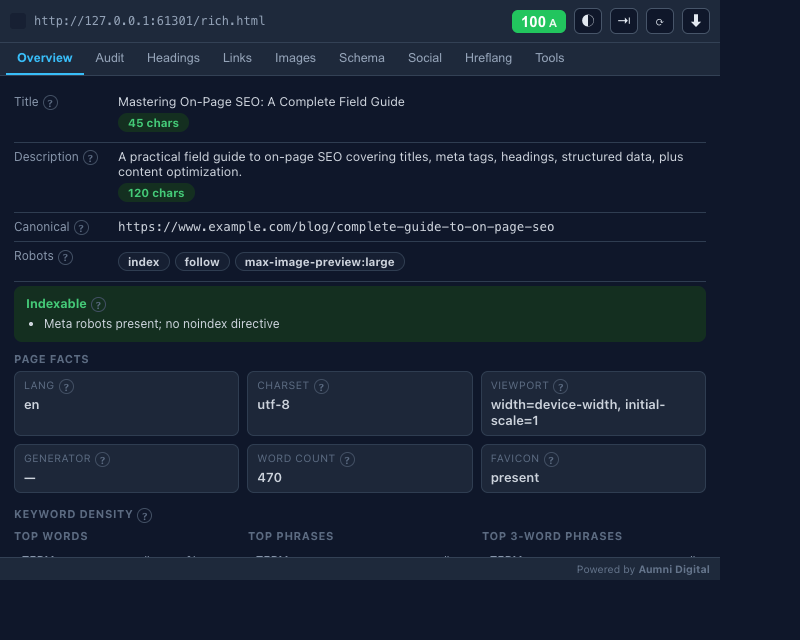The height and width of the screenshot is (640, 800).
Task: Click the TOP WORDS column heading
Action: coord(51,536)
